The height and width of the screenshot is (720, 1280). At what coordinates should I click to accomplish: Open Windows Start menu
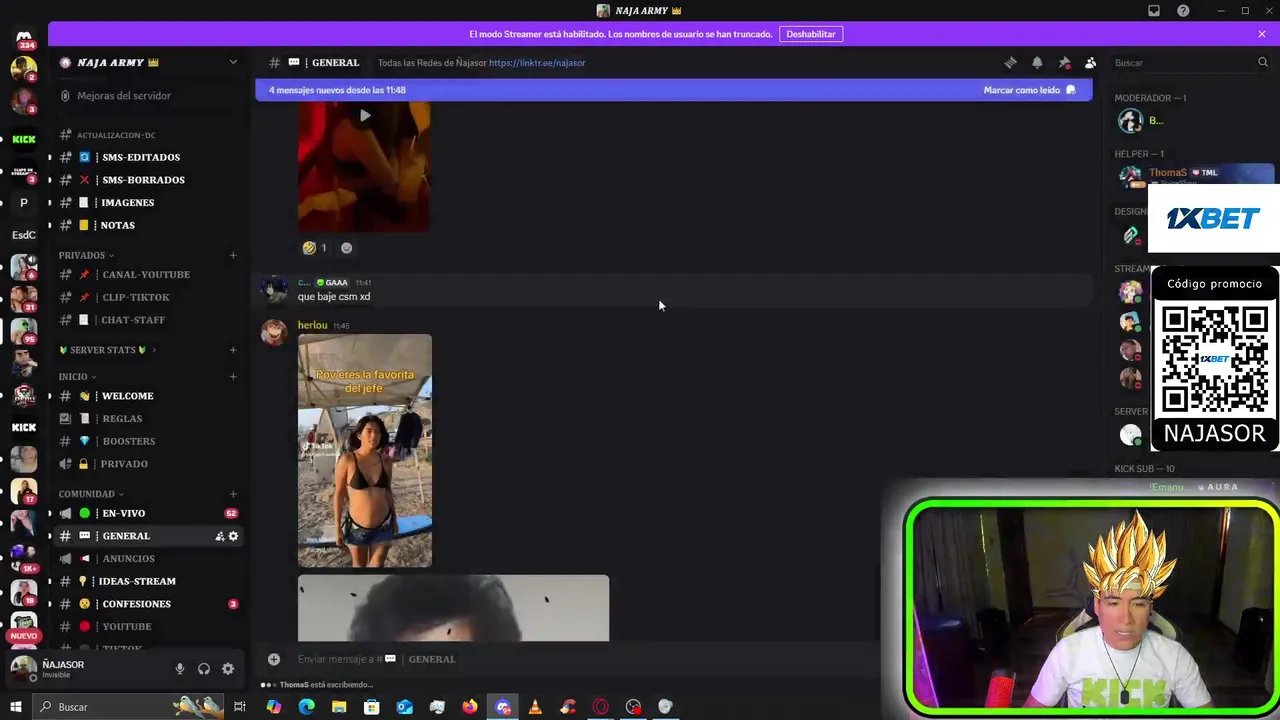[x=16, y=707]
